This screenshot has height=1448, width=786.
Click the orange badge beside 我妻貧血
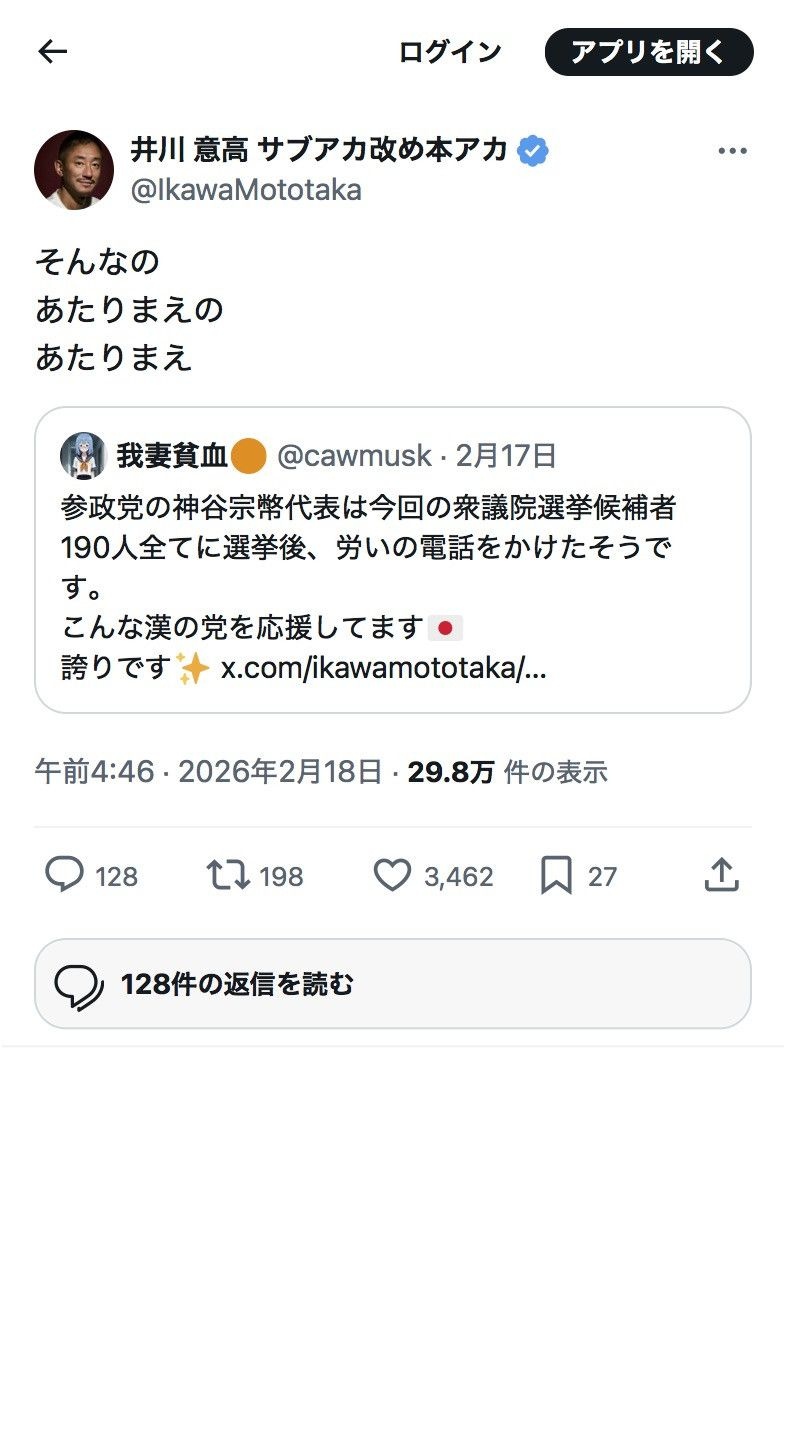[248, 456]
